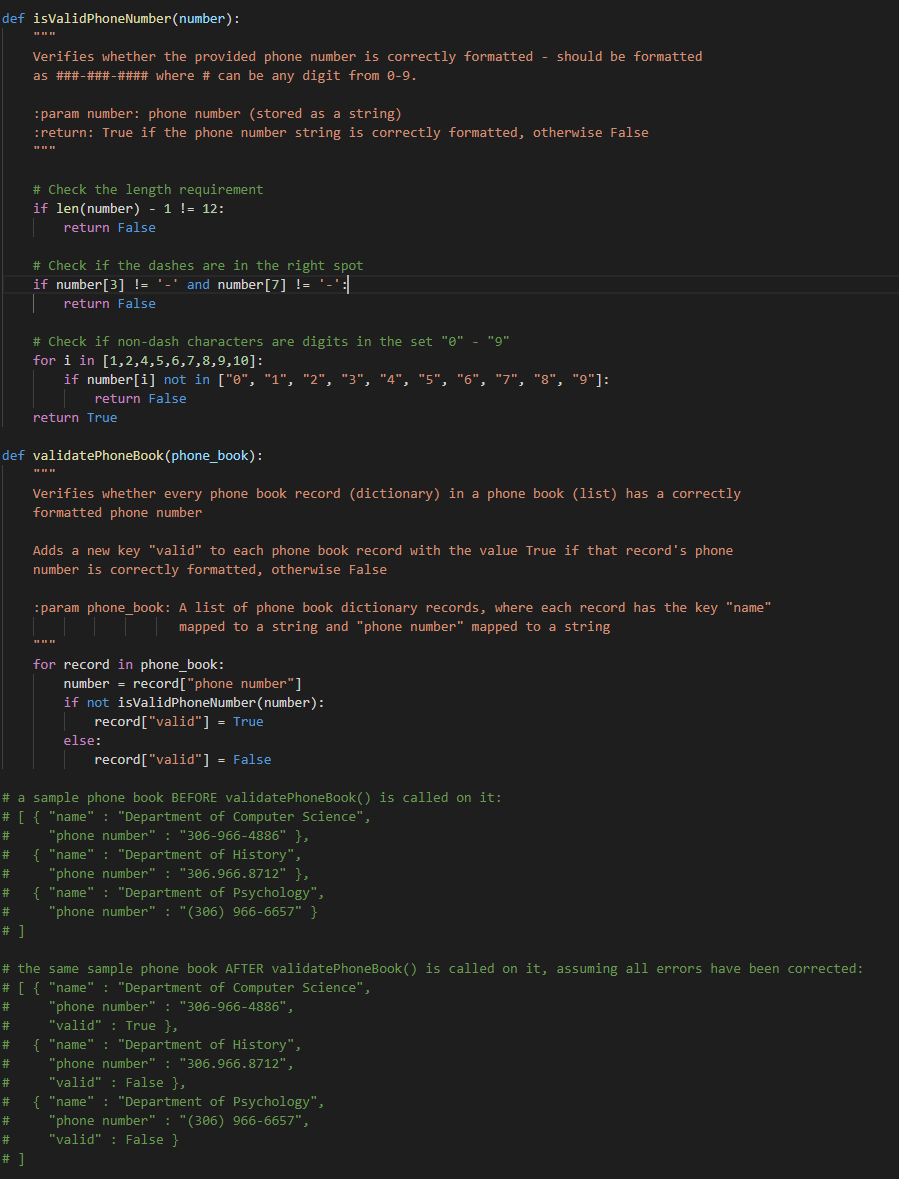Click the comment containing 'BEFORE validatePhoneBook()'
This screenshot has width=899, height=1179.
(252, 797)
